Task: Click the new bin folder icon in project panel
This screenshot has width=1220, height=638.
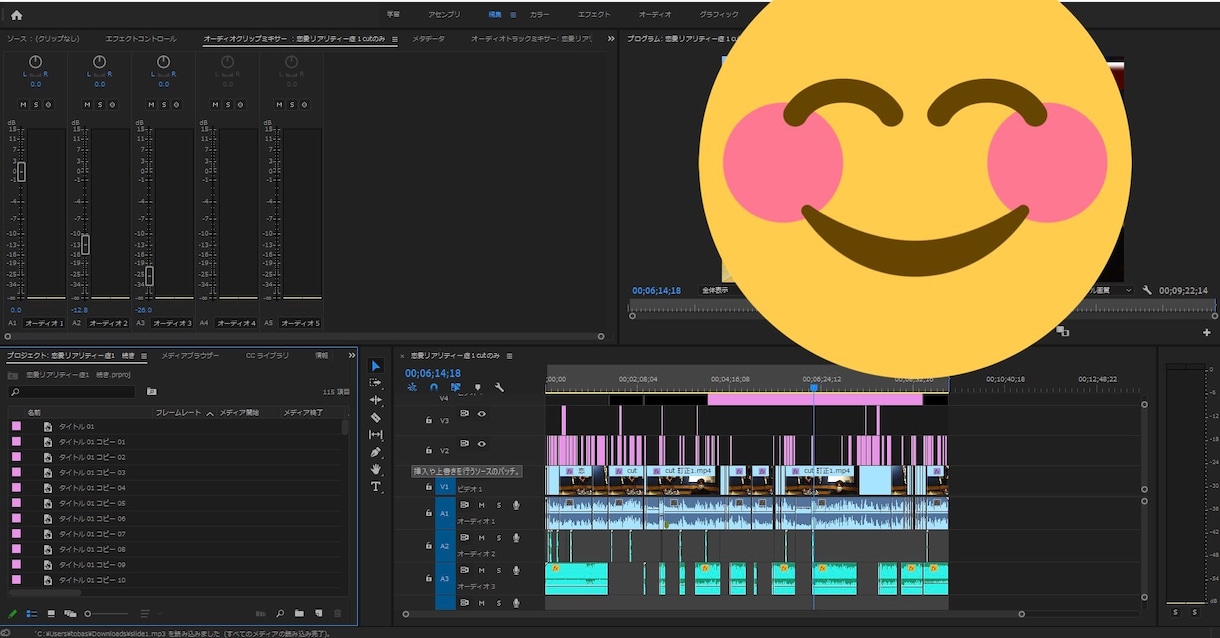Action: point(299,613)
